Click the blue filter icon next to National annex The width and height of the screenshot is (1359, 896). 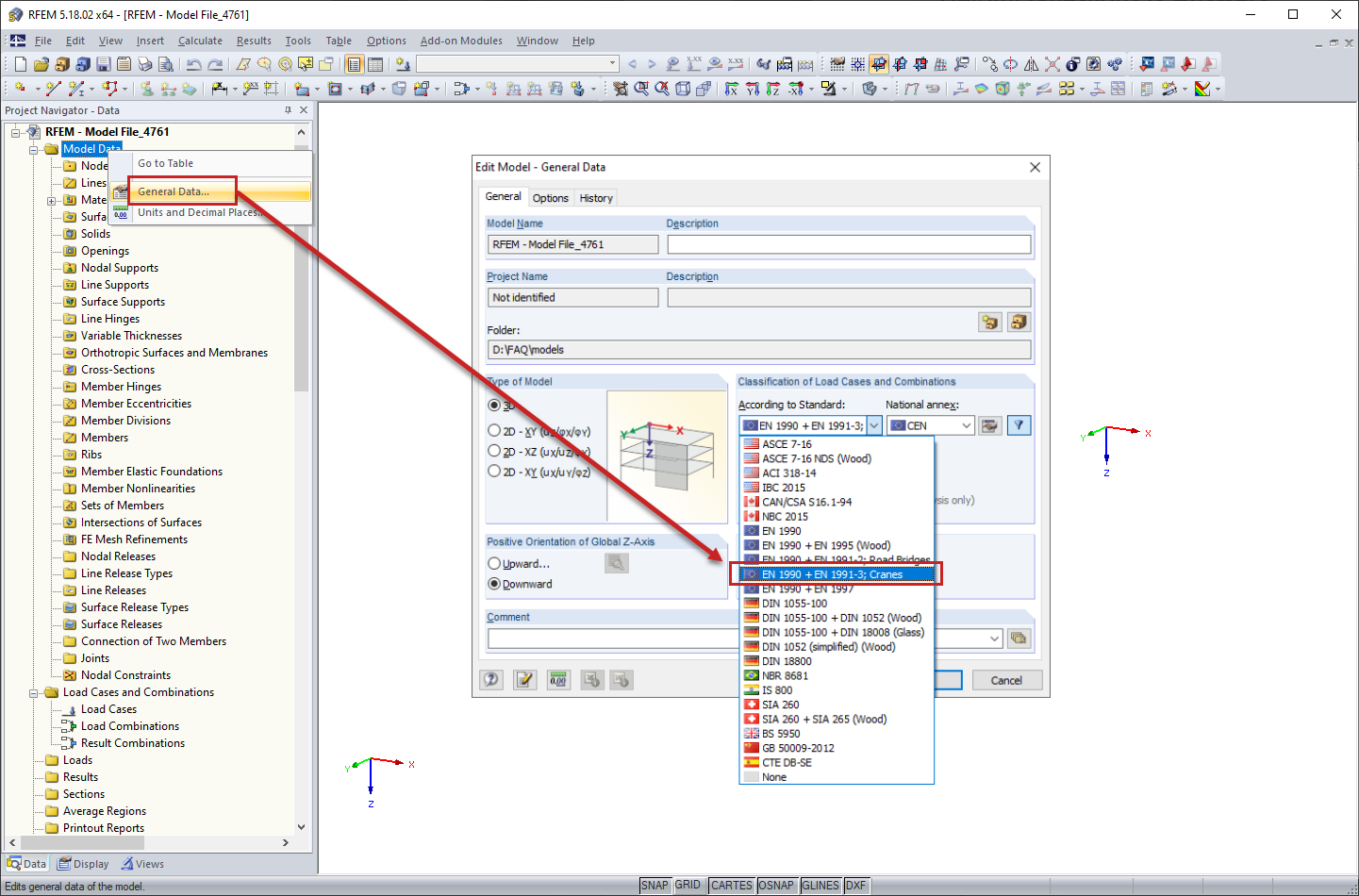point(1019,425)
